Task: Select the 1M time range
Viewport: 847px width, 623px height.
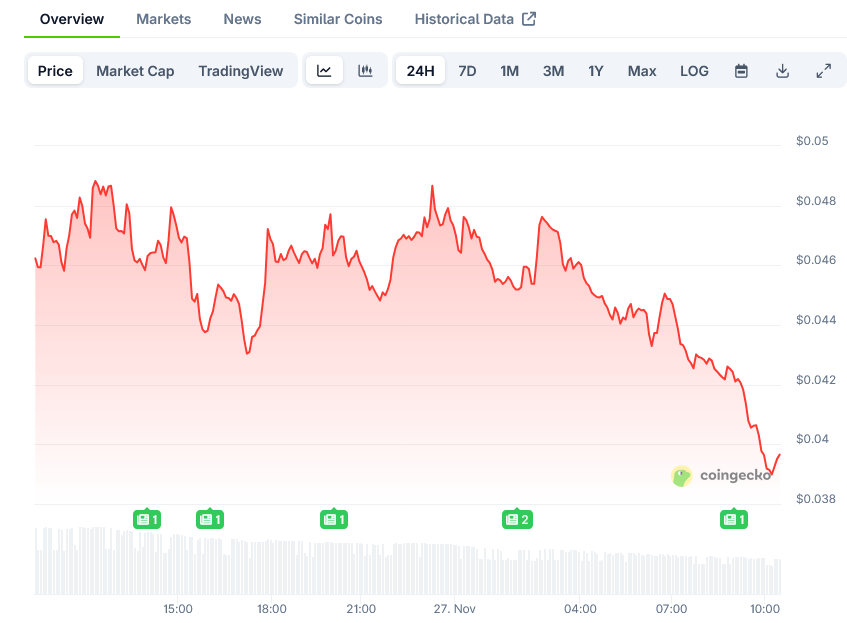Action: click(509, 71)
